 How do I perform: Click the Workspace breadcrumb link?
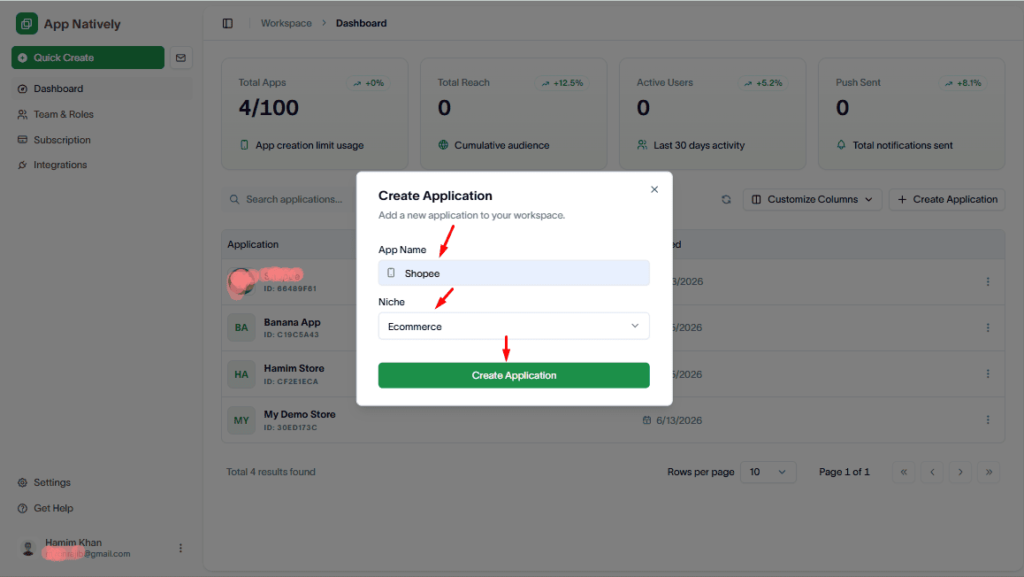pyautogui.click(x=286, y=23)
